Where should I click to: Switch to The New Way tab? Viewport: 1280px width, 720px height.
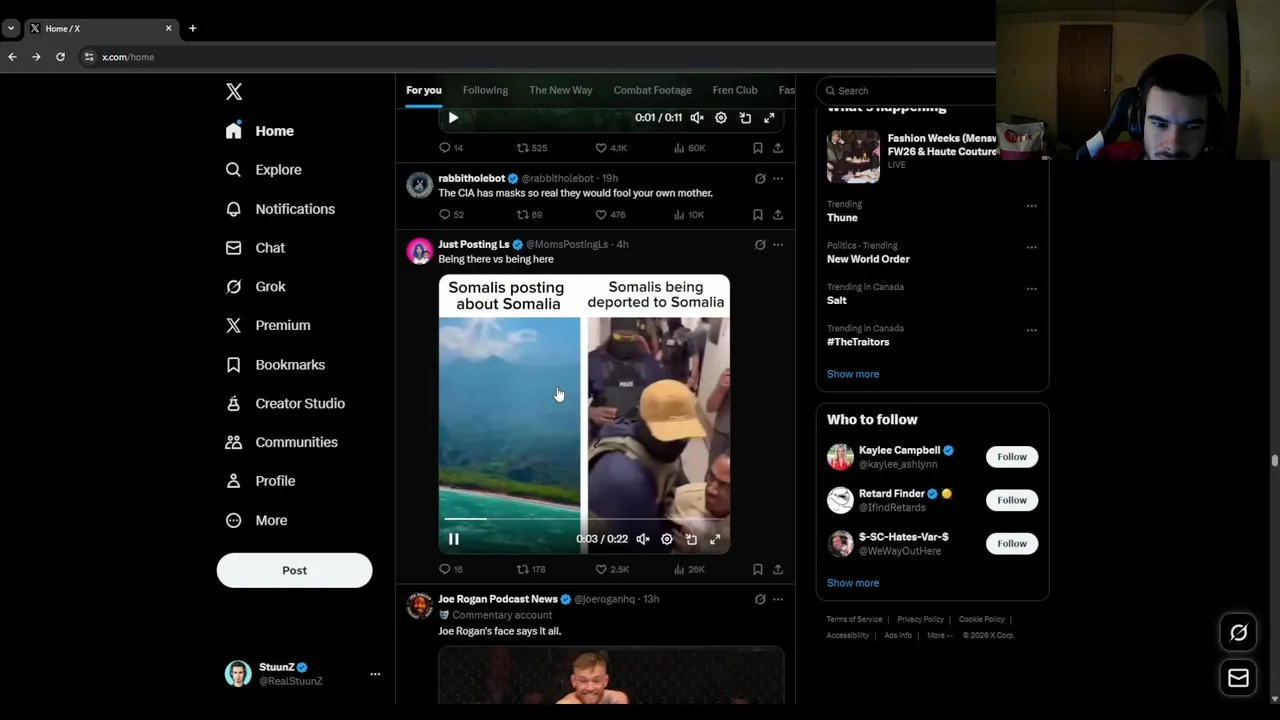[x=561, y=90]
